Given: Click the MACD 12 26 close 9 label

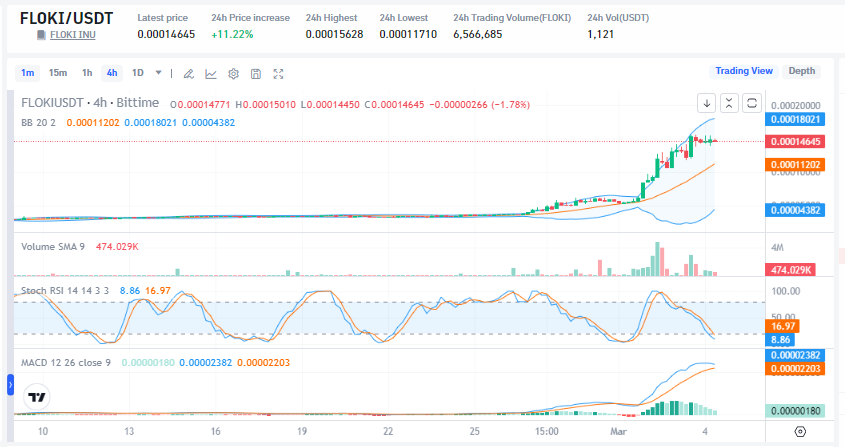Looking at the screenshot, I should 66,363.
